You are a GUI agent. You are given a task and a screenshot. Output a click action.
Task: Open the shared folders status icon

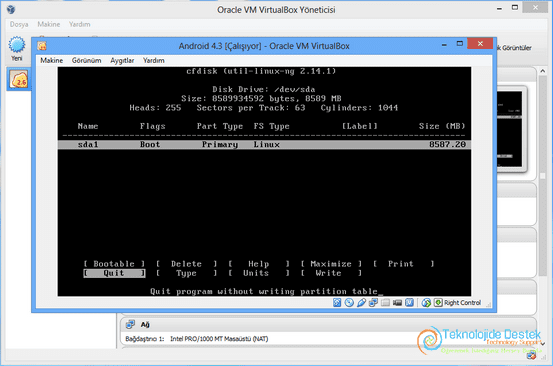click(x=385, y=303)
